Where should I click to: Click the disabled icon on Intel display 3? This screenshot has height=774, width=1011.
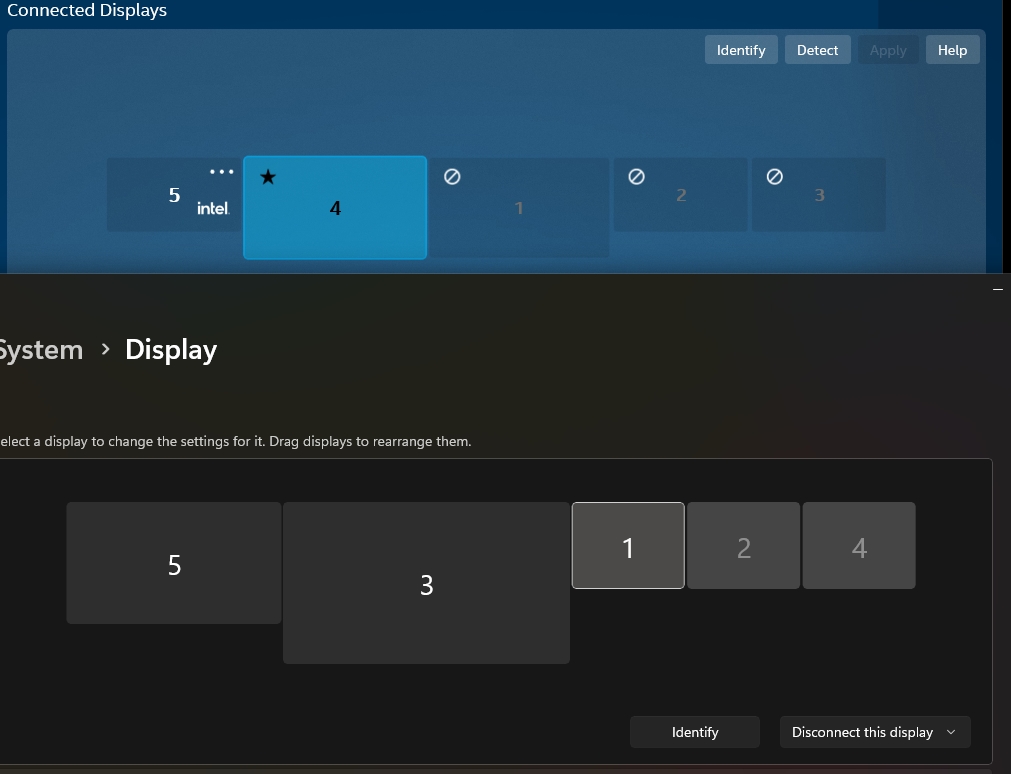tap(773, 177)
